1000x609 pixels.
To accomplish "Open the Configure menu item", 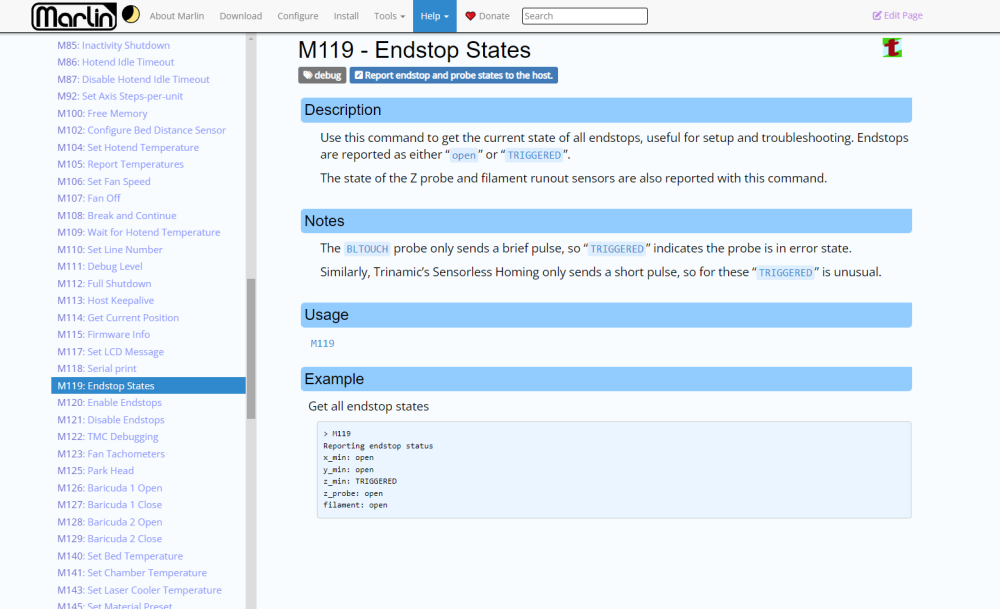I will tap(298, 16).
